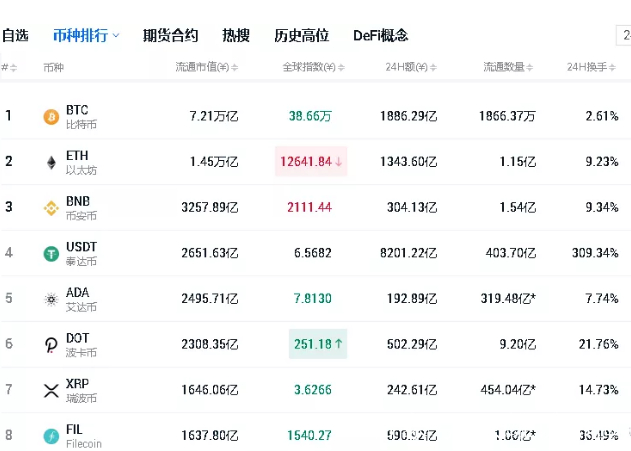Click DOT price 251.18

pos(313,344)
